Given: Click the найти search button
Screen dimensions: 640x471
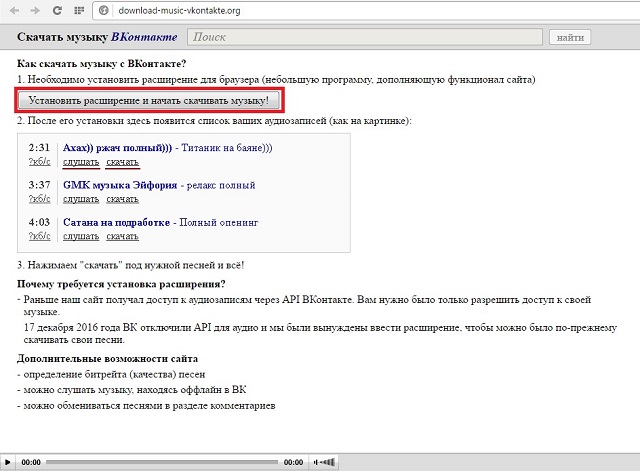Looking at the screenshot, I should coord(570,38).
